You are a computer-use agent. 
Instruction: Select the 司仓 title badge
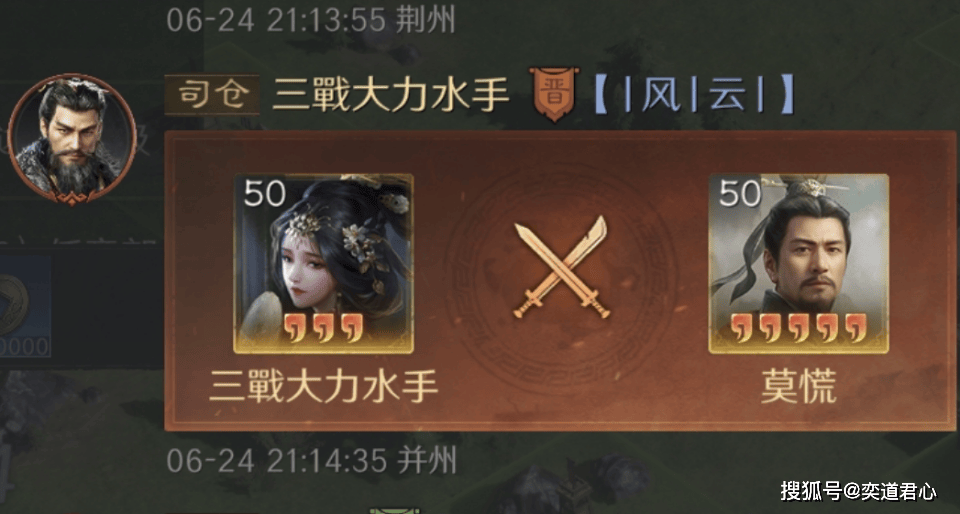click(212, 95)
